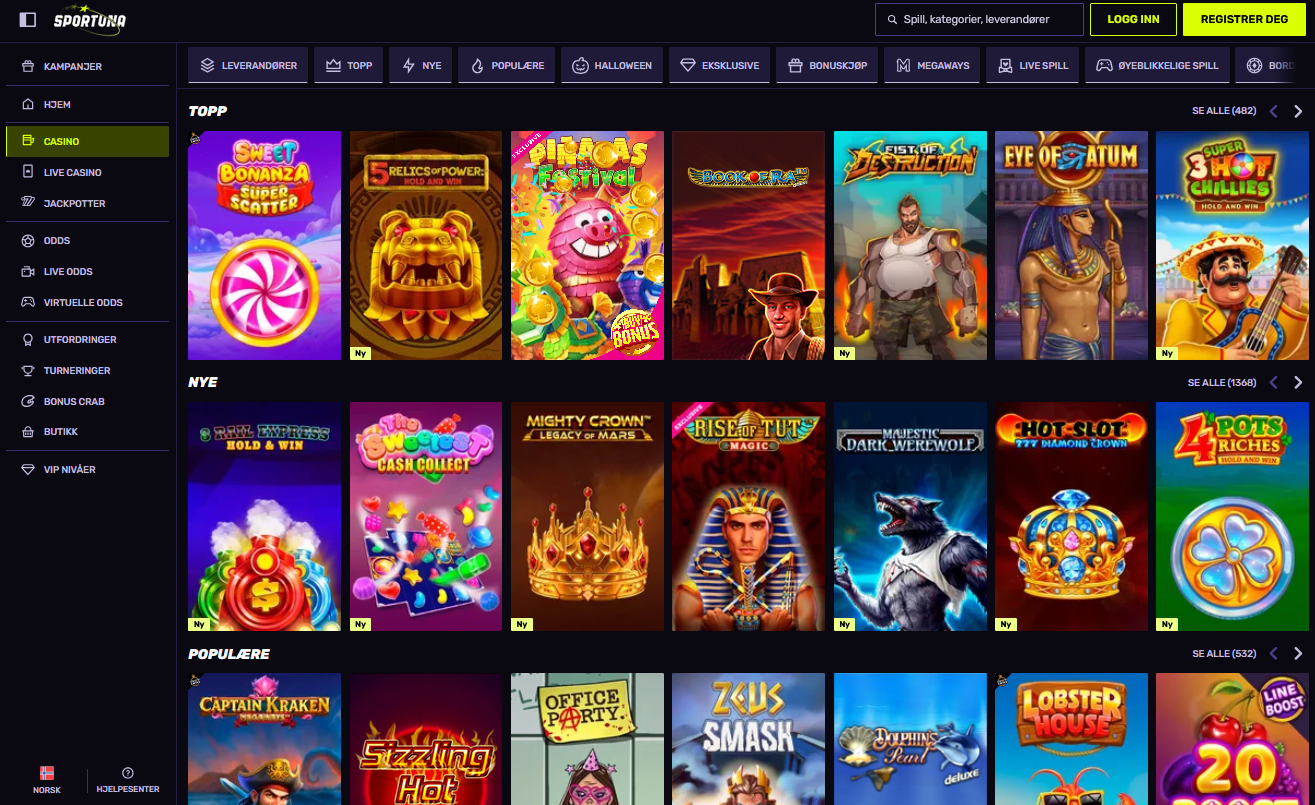The height and width of the screenshot is (805, 1315).
Task: Change language via Norsk flag
Action: (47, 773)
